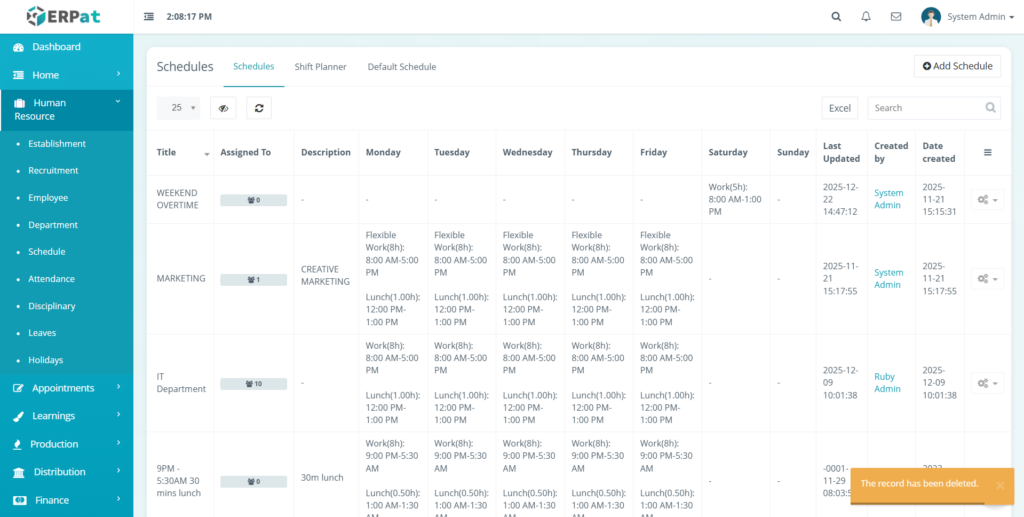Click into the Search input field
The height and width of the screenshot is (517, 1024).
pos(923,108)
